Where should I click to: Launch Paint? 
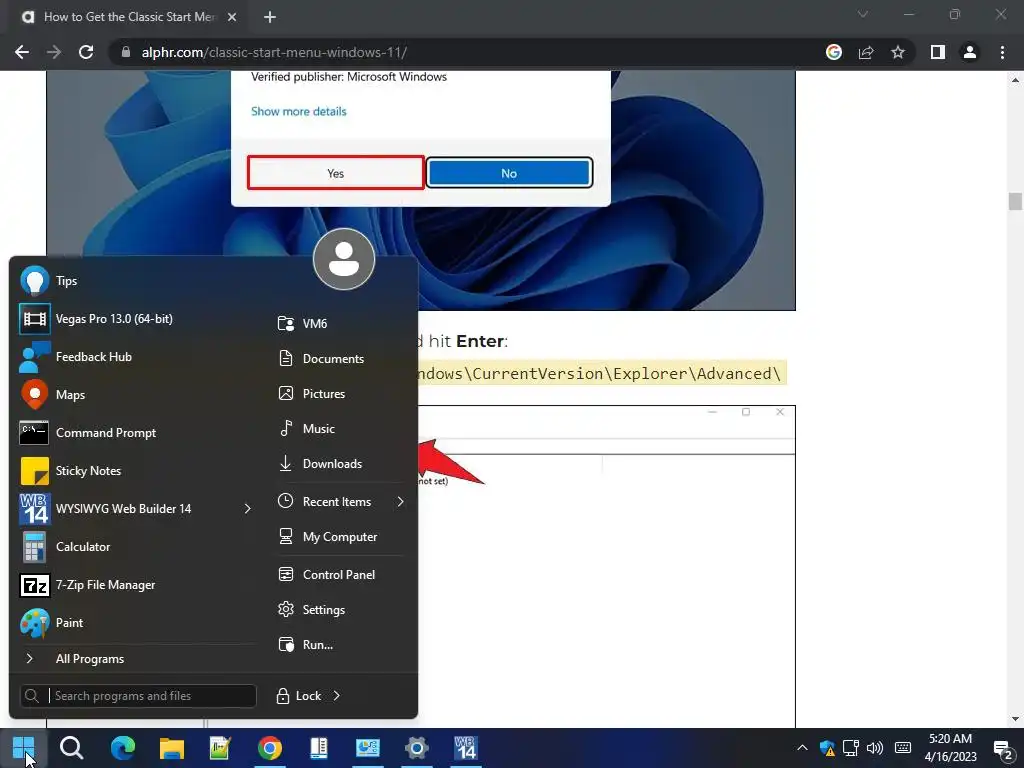pyautogui.click(x=135, y=622)
